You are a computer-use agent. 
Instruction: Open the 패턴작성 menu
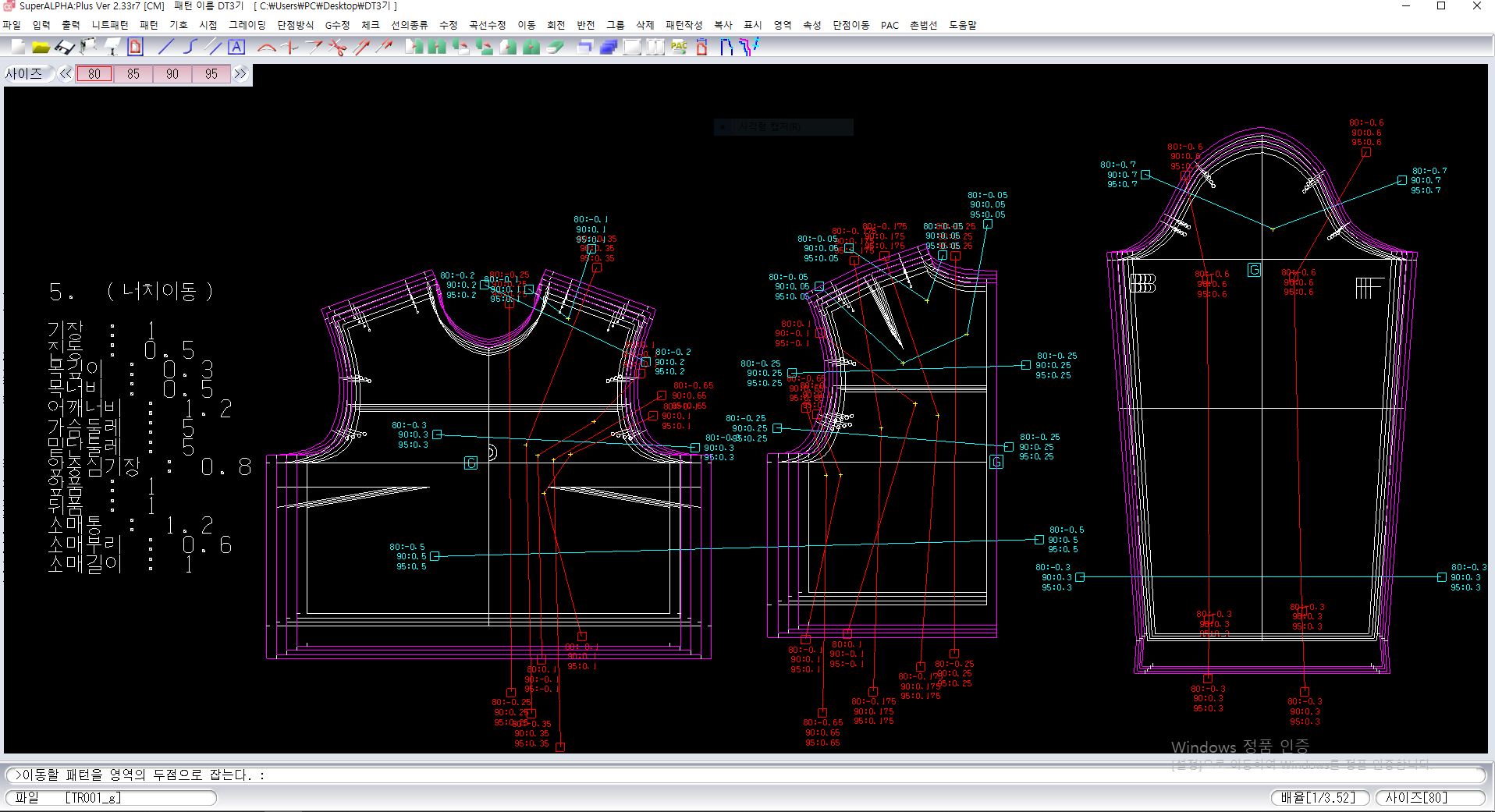click(x=684, y=25)
